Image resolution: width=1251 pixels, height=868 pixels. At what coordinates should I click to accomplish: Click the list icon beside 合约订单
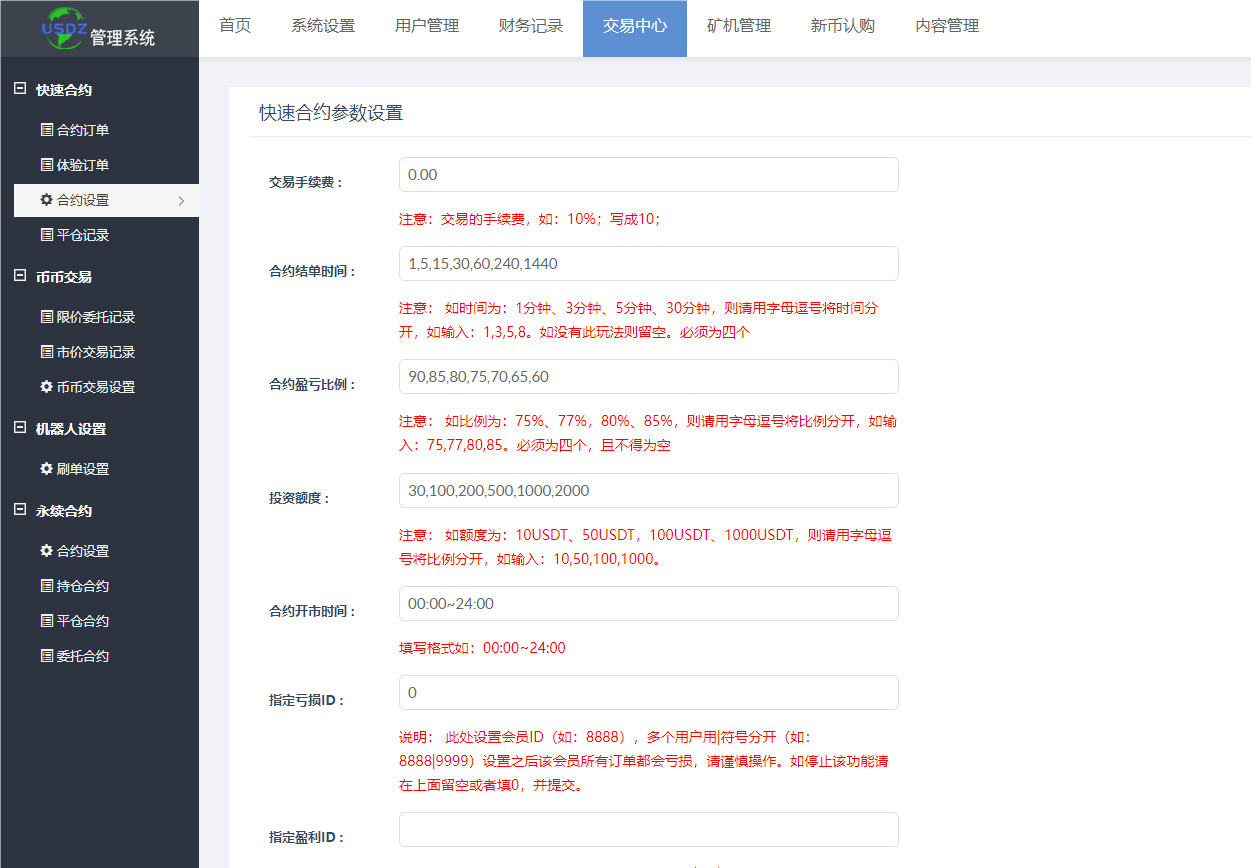pos(46,130)
